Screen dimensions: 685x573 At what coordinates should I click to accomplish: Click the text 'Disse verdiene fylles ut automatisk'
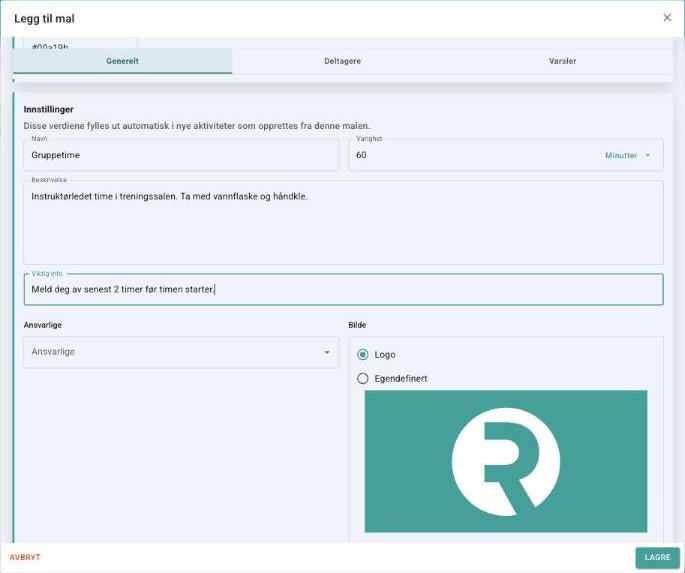click(96, 126)
